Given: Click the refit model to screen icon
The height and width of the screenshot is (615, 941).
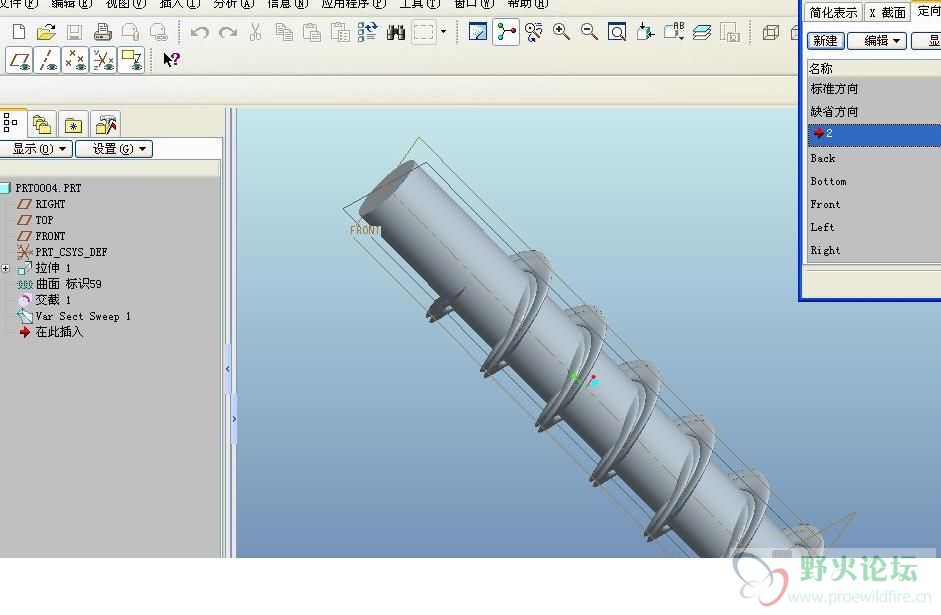Looking at the screenshot, I should tap(617, 32).
